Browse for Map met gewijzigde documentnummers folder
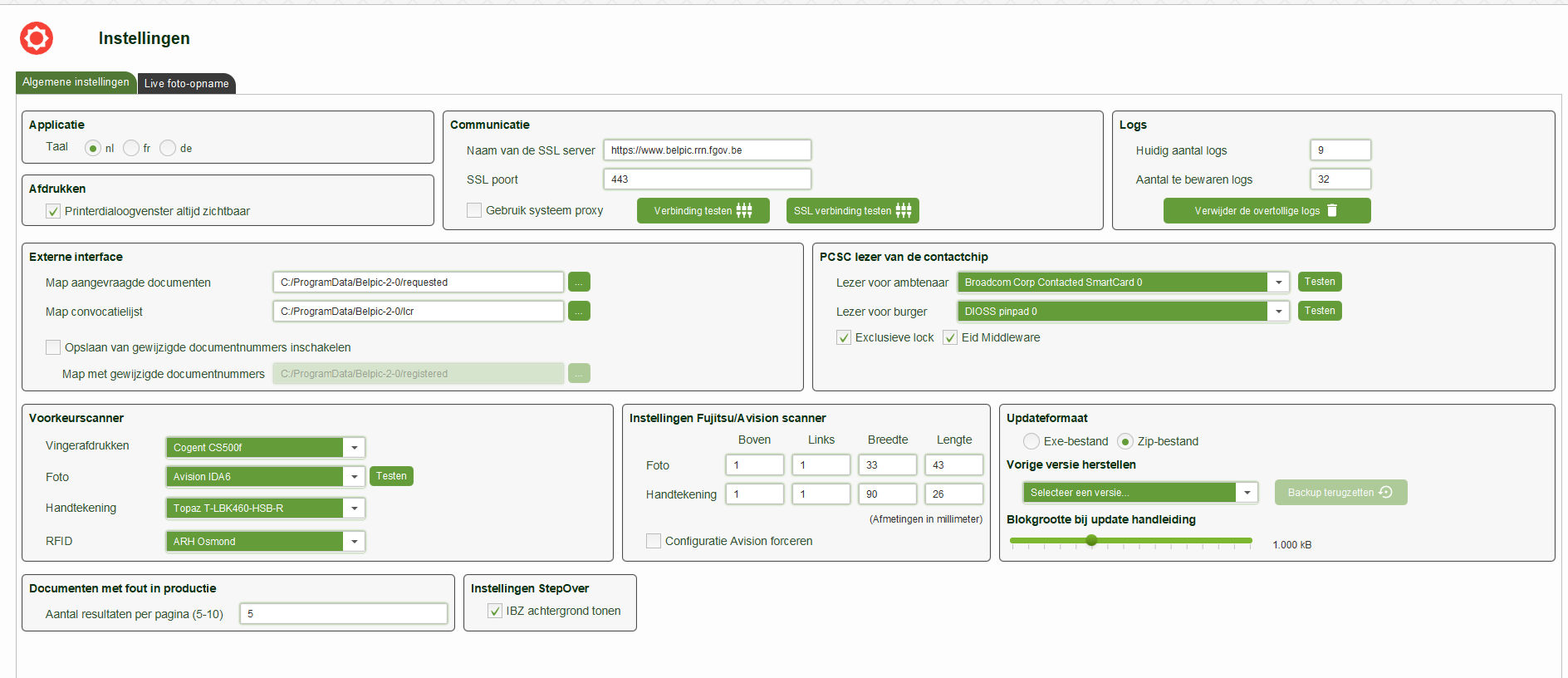This screenshot has height=678, width=1568. (579, 374)
